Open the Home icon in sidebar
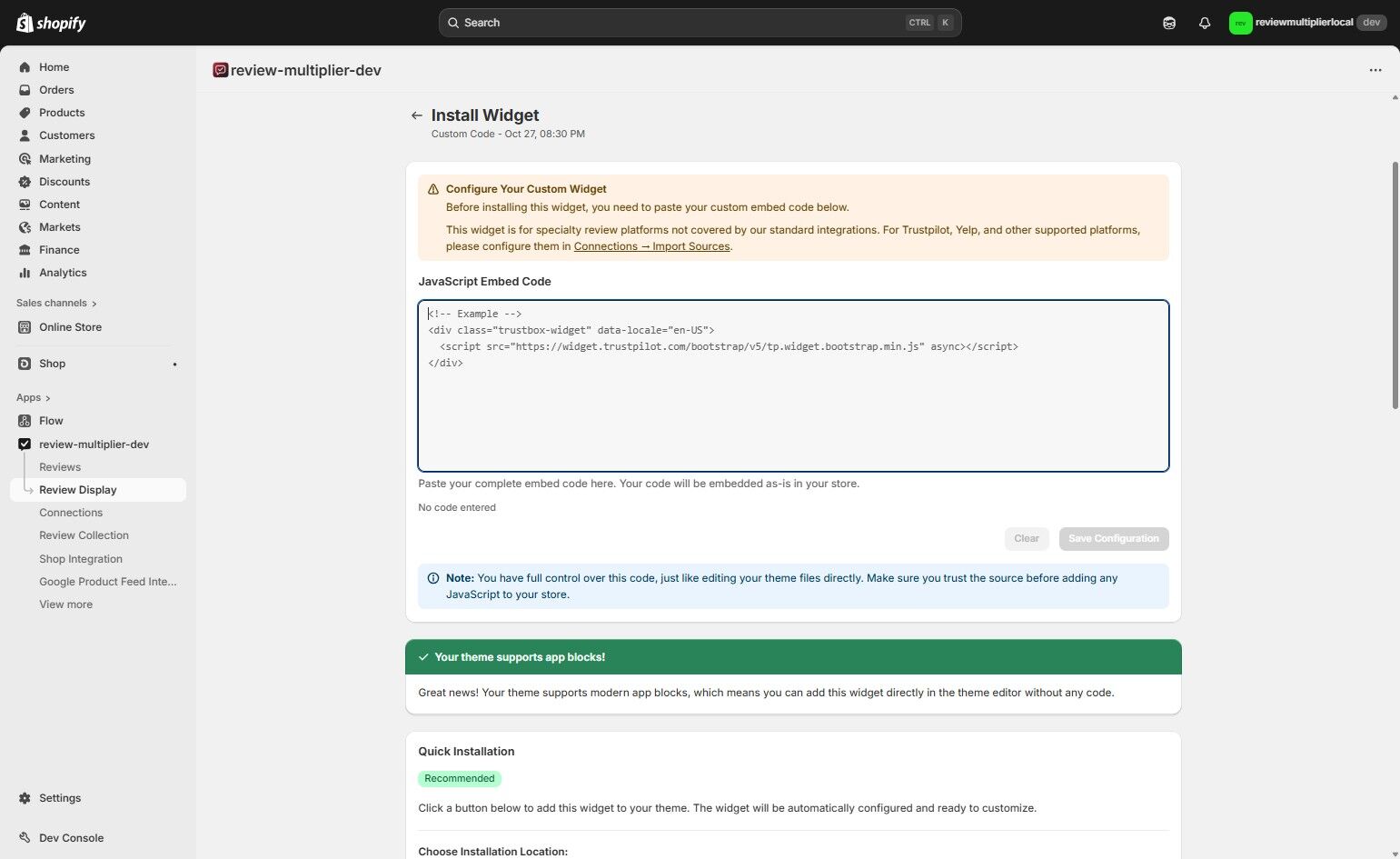1400x859 pixels. pos(25,67)
